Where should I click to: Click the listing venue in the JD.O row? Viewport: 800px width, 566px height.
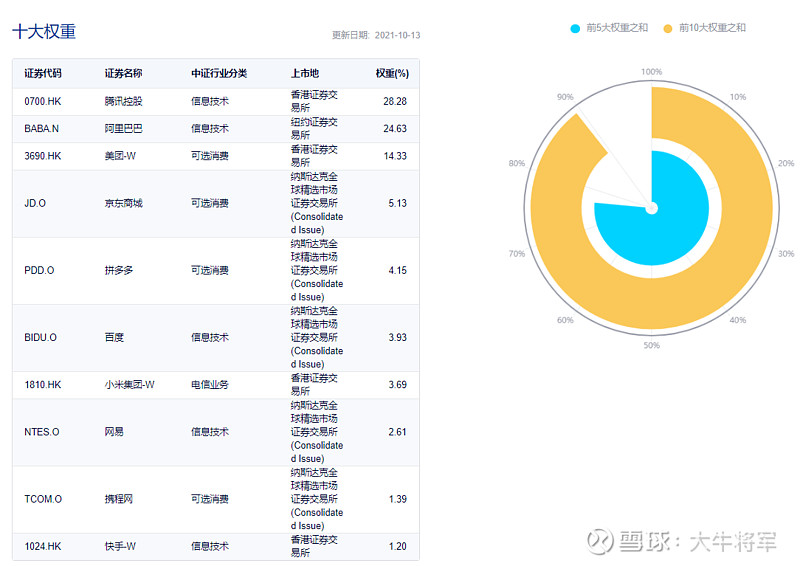tap(317, 203)
